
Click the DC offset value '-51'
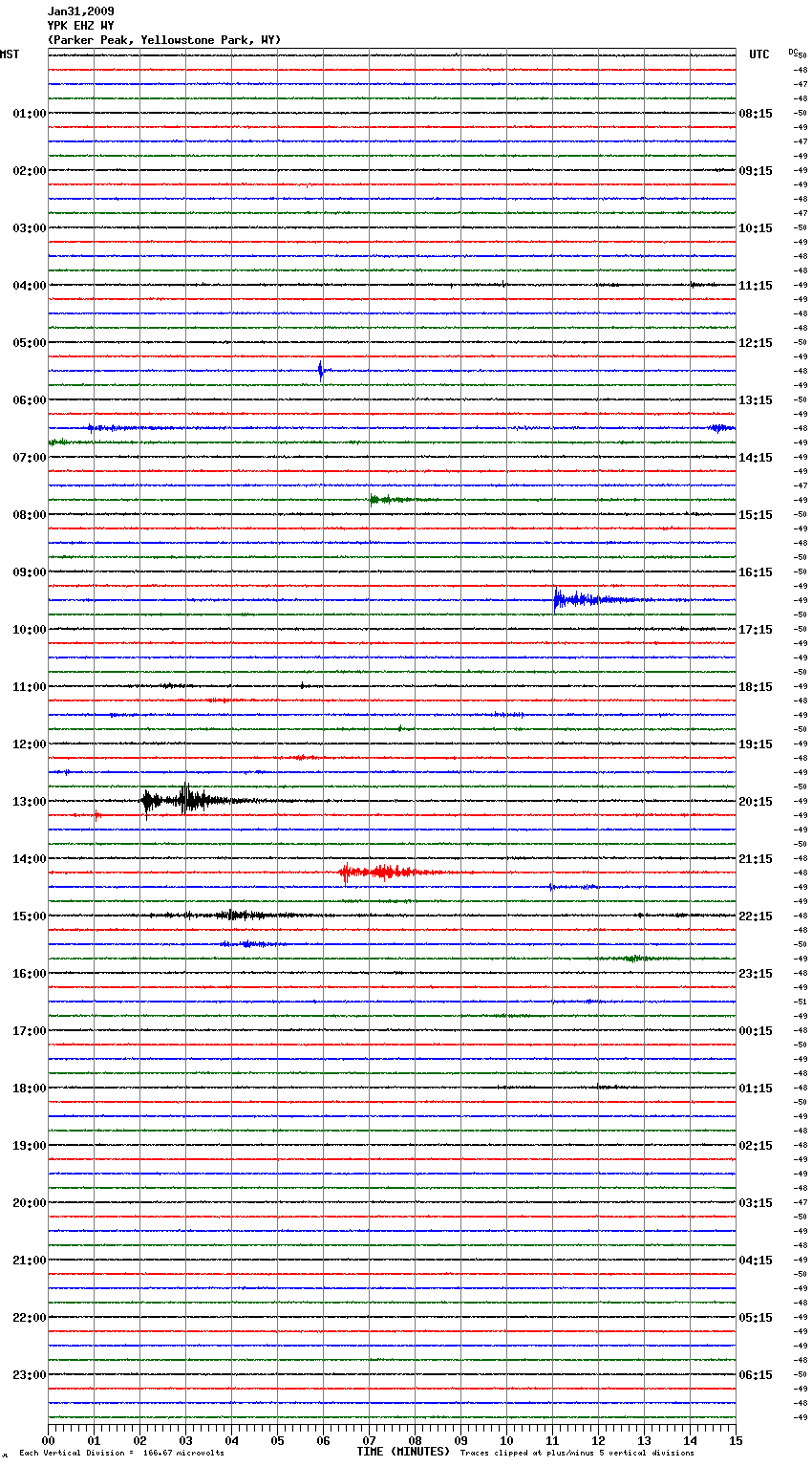801,1002
